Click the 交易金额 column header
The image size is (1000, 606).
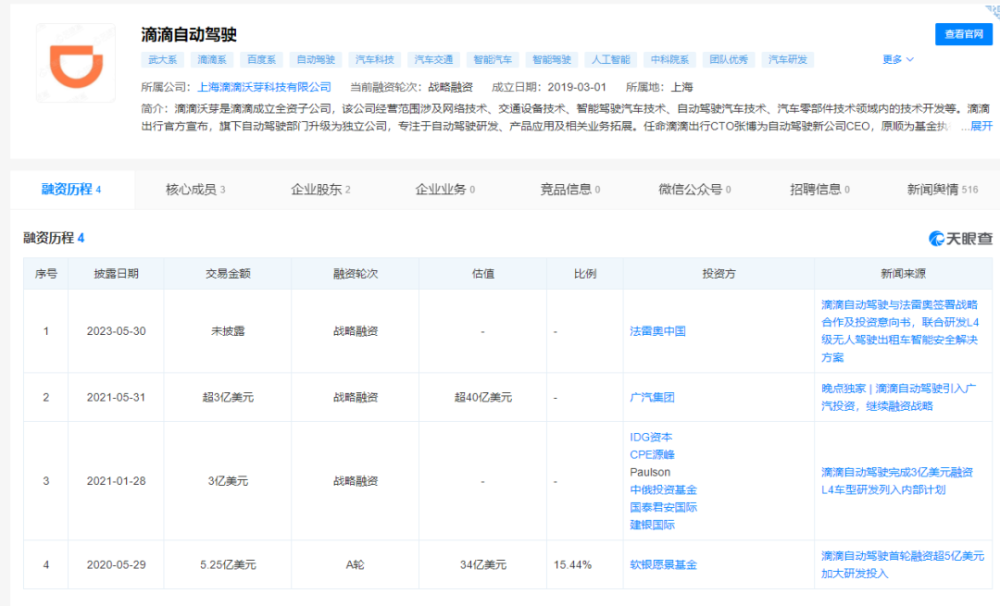[228, 274]
